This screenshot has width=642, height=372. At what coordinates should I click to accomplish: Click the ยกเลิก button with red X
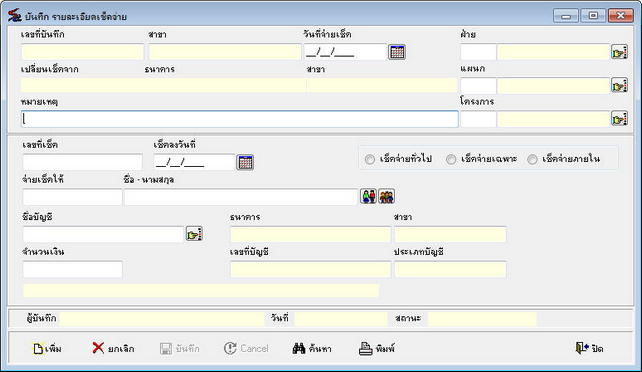[x=113, y=349]
